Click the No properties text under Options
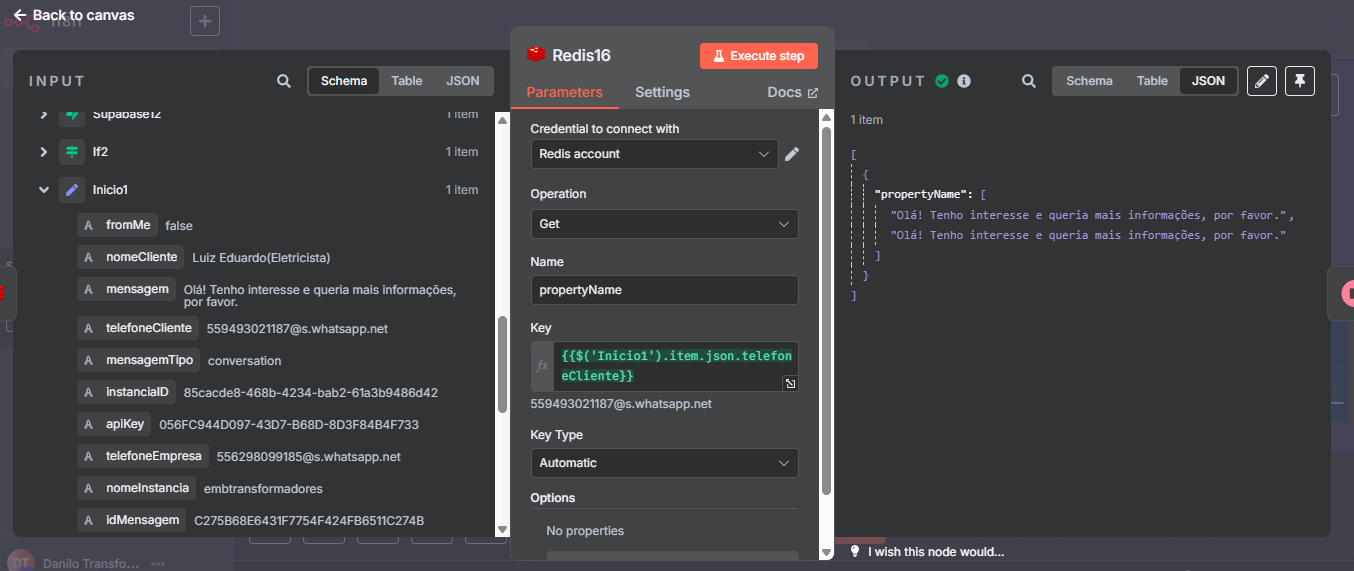The height and width of the screenshot is (571, 1354). [585, 531]
